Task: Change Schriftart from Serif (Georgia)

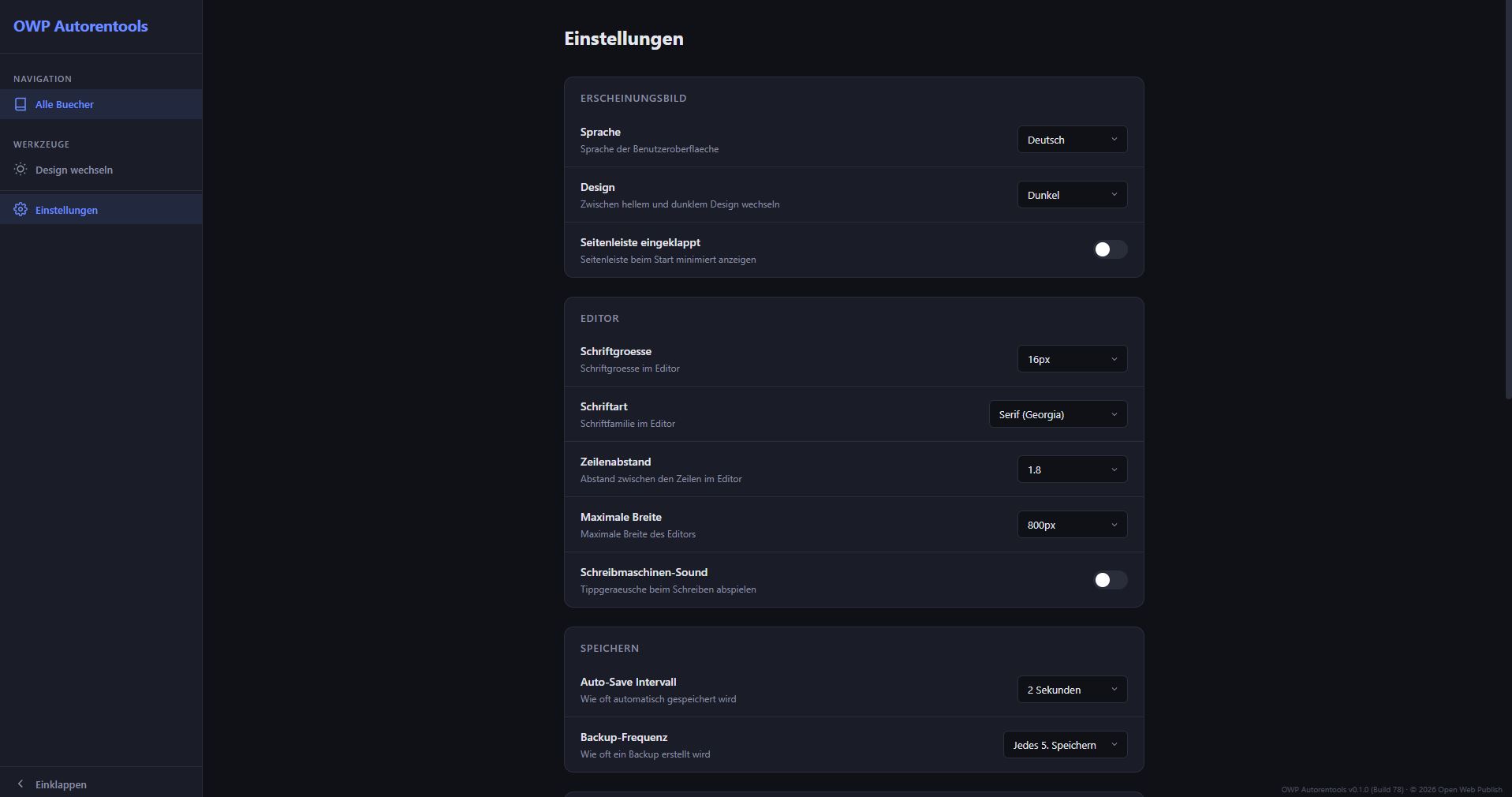Action: pyautogui.click(x=1057, y=414)
